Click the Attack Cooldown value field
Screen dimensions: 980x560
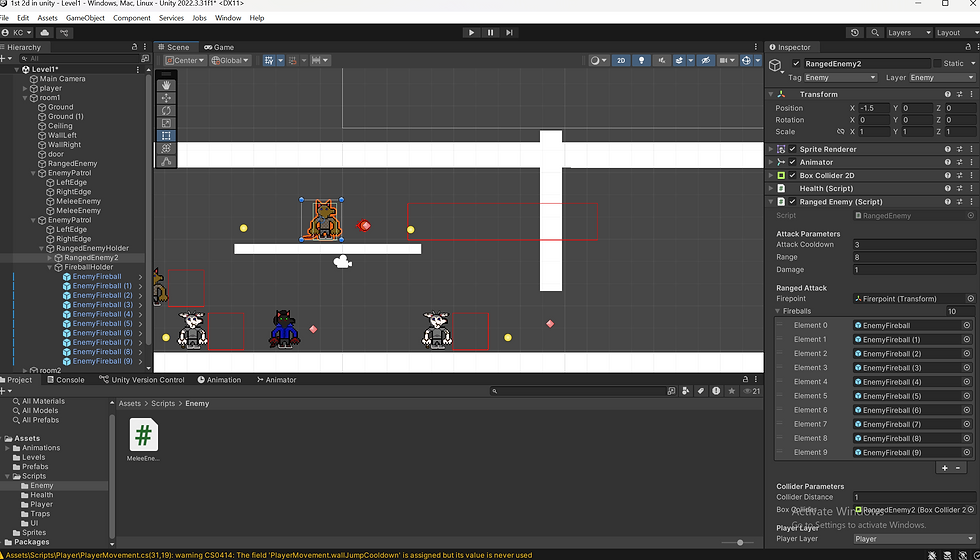click(914, 245)
